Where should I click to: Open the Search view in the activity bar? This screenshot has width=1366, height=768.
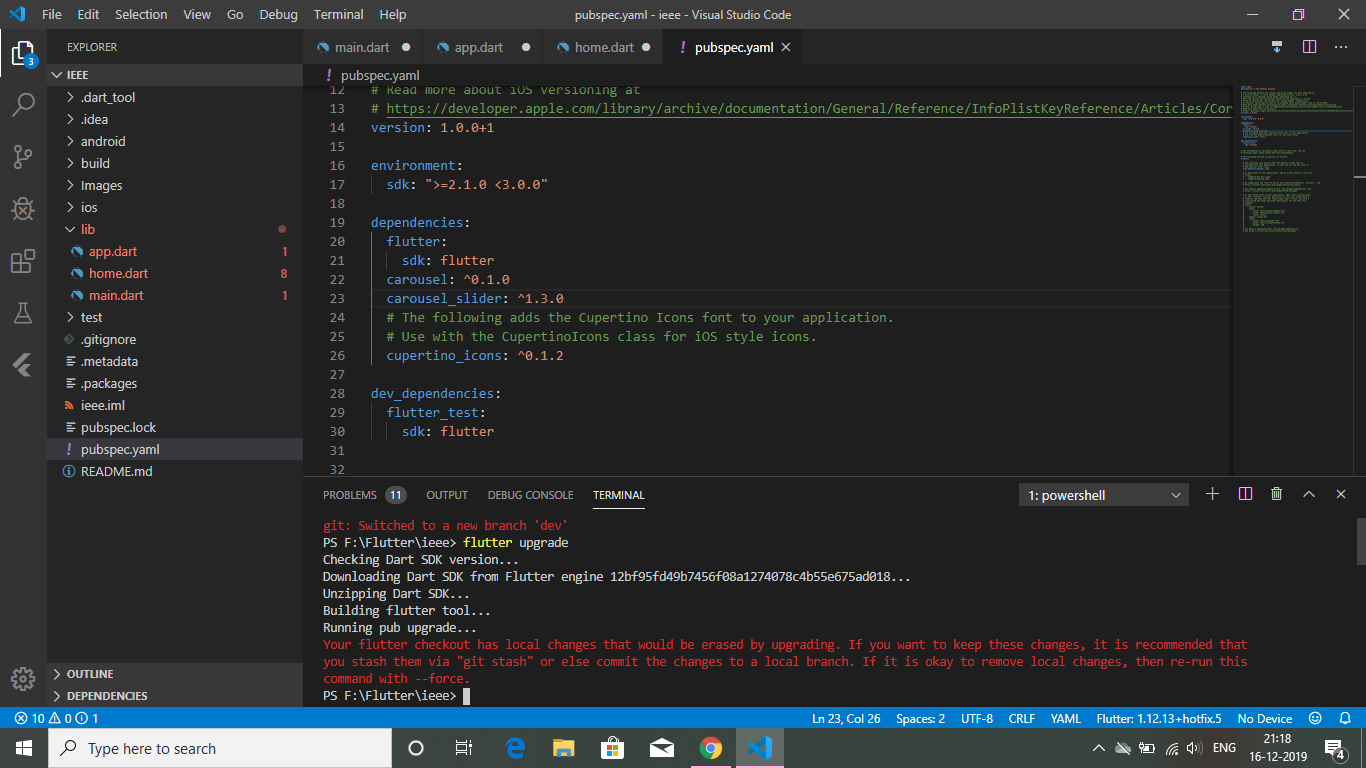tap(24, 104)
